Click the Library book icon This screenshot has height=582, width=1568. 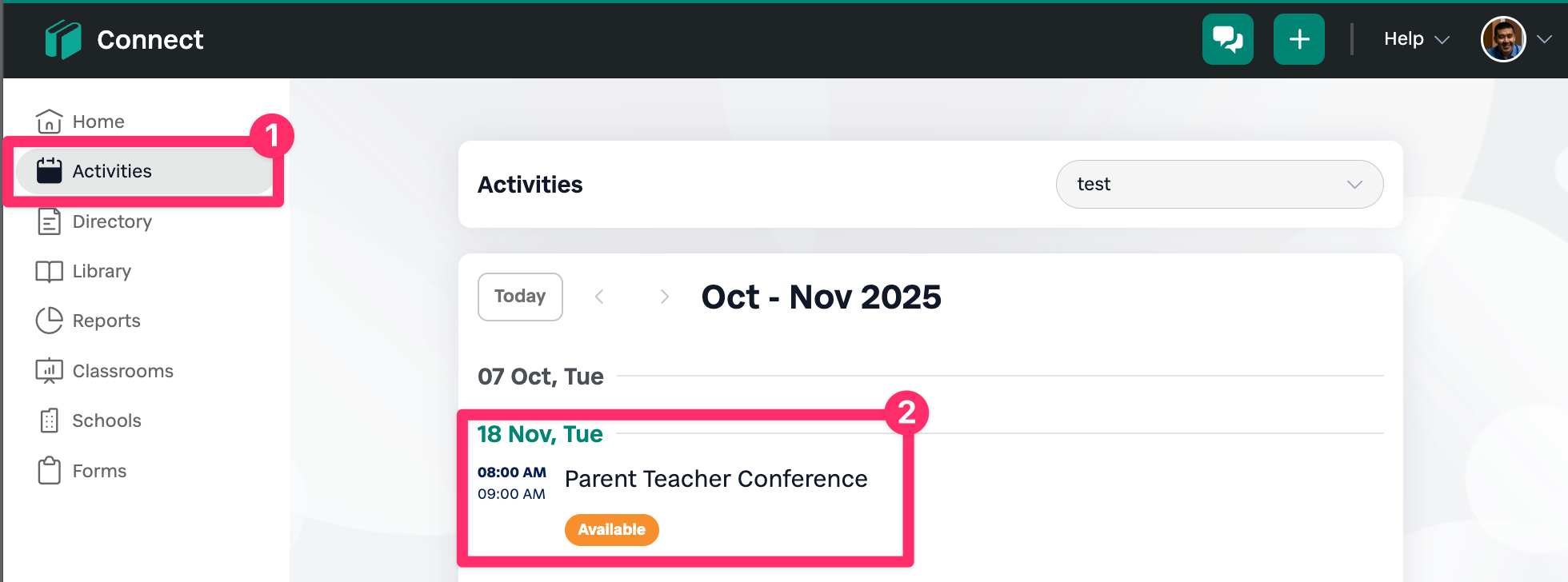[x=49, y=272]
